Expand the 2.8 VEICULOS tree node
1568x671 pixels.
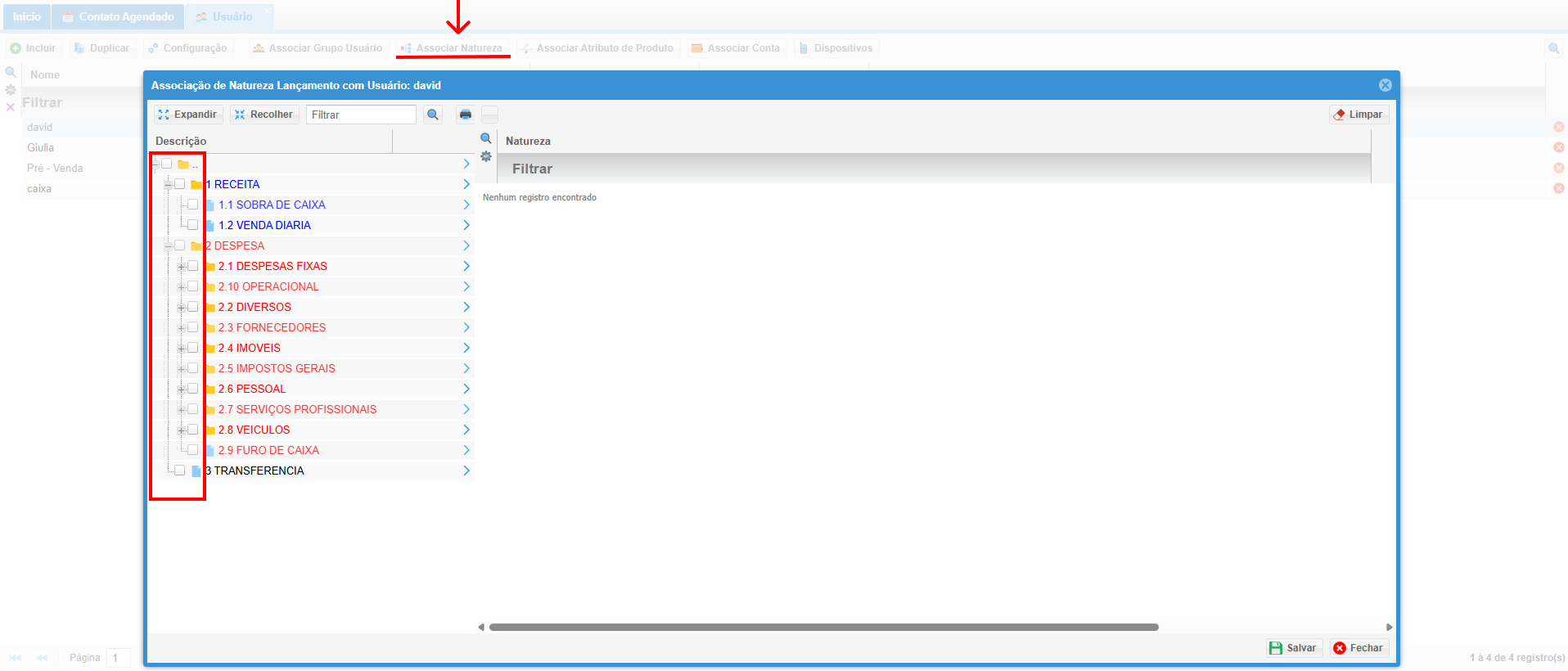point(181,430)
